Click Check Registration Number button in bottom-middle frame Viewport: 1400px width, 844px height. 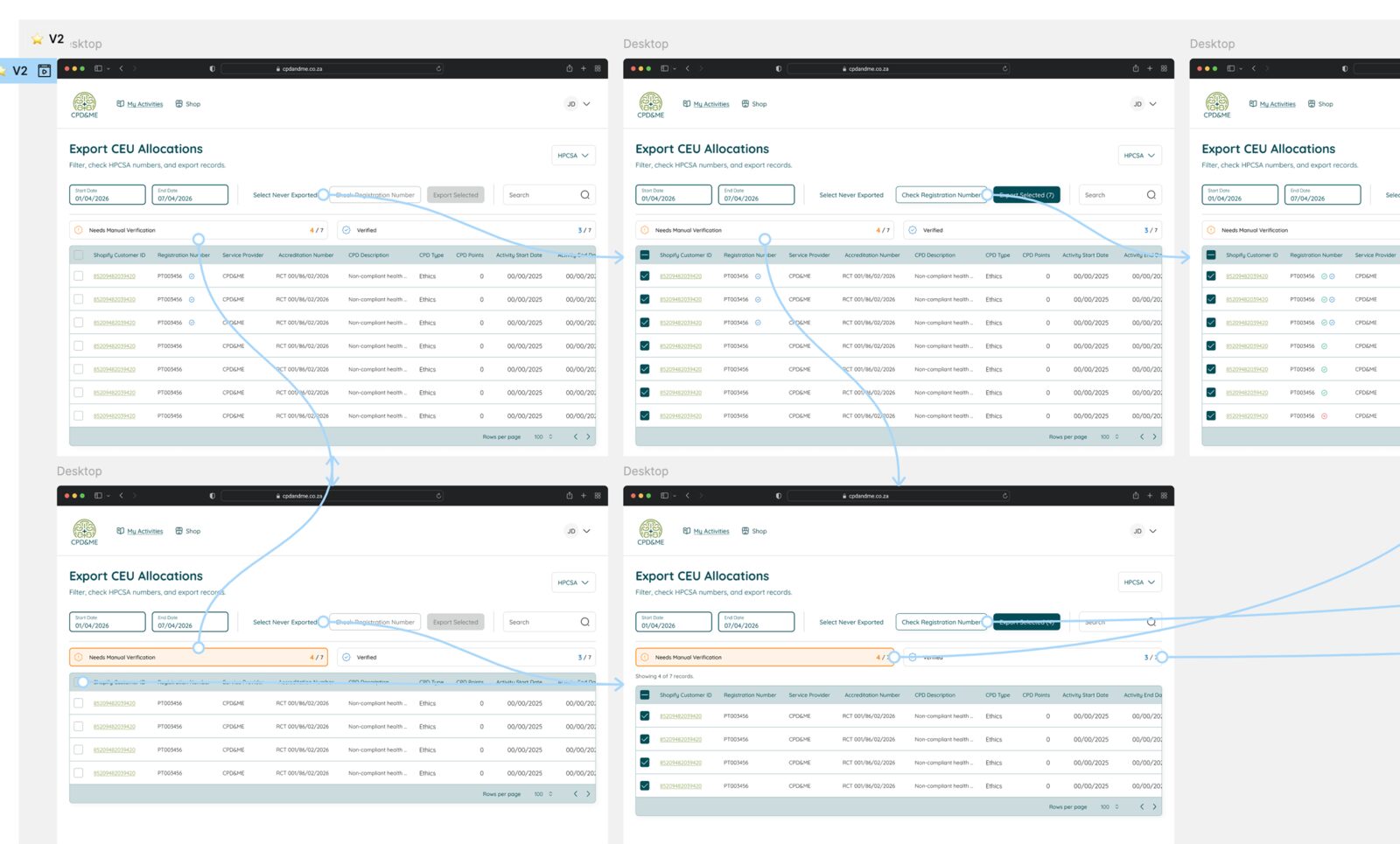point(941,622)
